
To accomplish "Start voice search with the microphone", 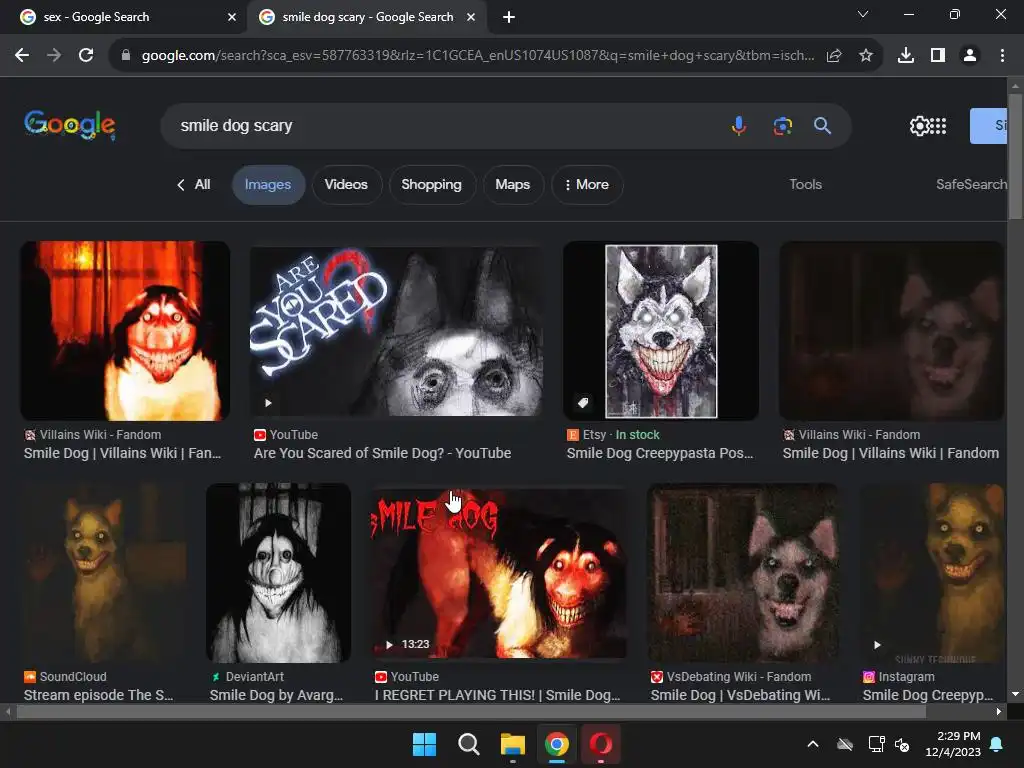I will pos(739,125).
